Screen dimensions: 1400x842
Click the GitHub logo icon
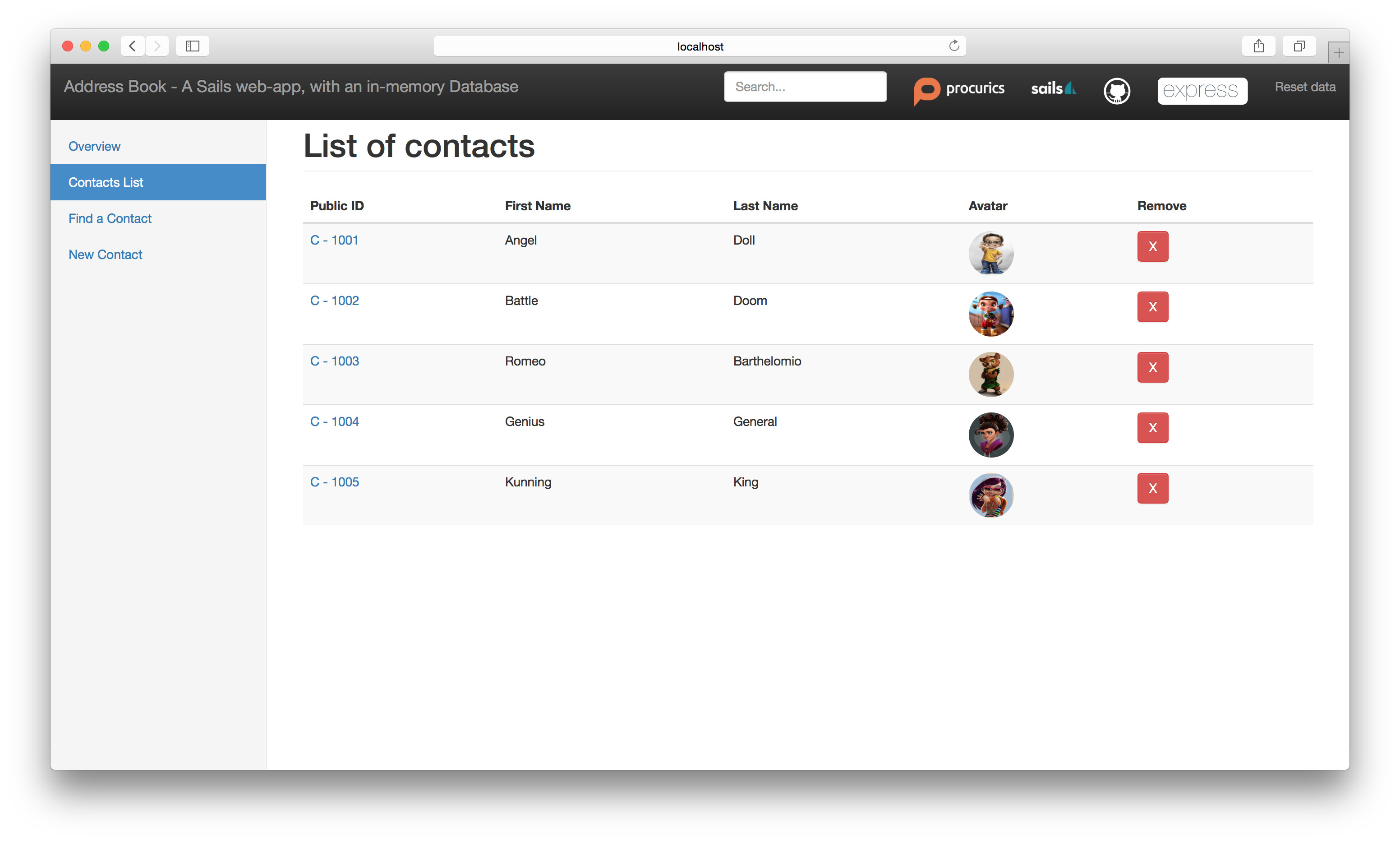click(1117, 89)
